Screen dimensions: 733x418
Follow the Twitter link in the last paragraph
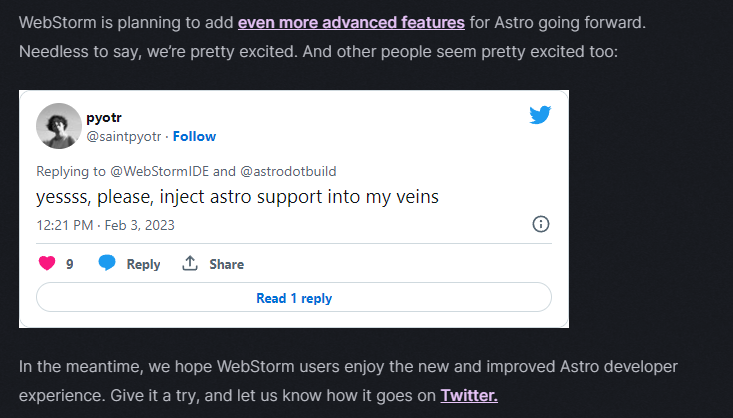pos(469,395)
